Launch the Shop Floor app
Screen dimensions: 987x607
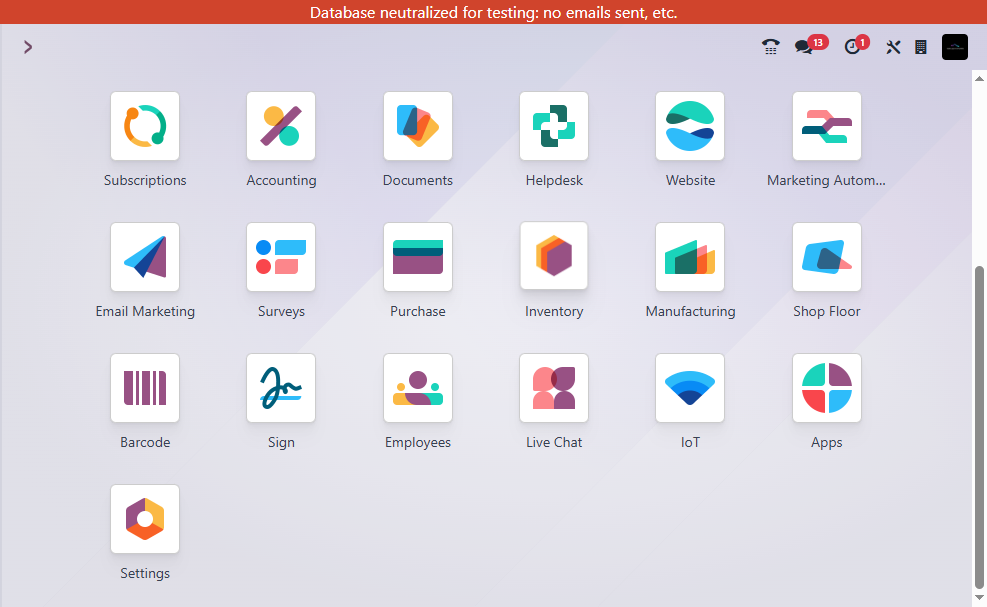point(826,257)
